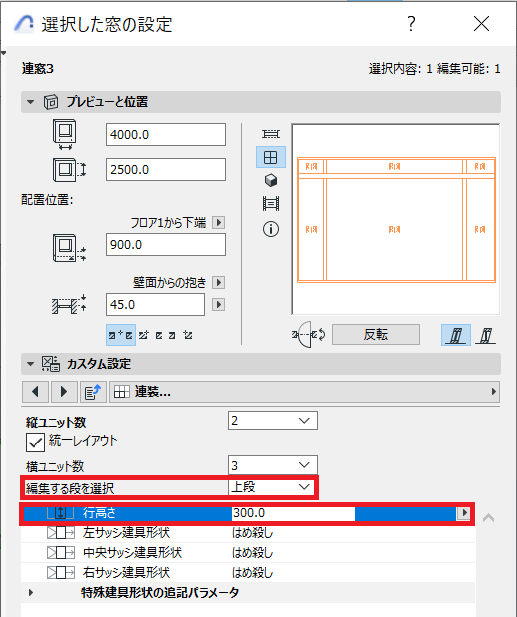Select the 2D symbol preview icon
Viewport: 517px width, 617px height.
(271, 134)
